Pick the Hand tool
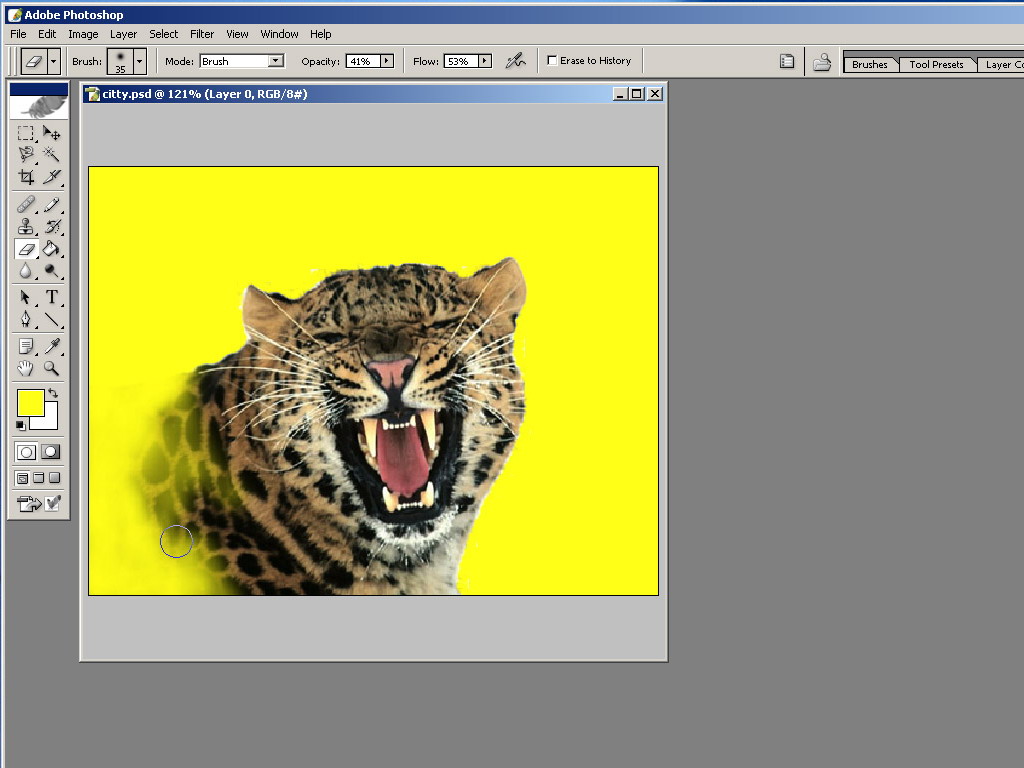 click(x=26, y=369)
